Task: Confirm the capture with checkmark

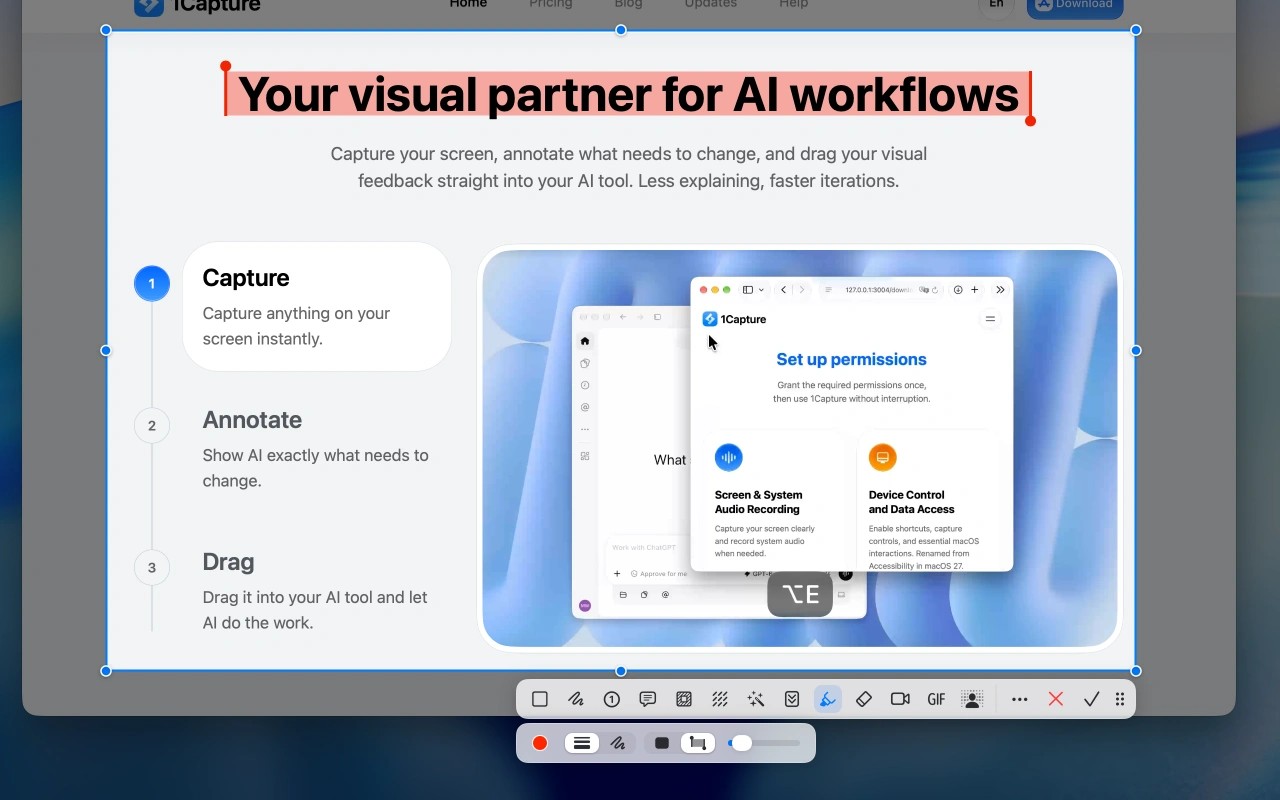Action: click(1092, 699)
